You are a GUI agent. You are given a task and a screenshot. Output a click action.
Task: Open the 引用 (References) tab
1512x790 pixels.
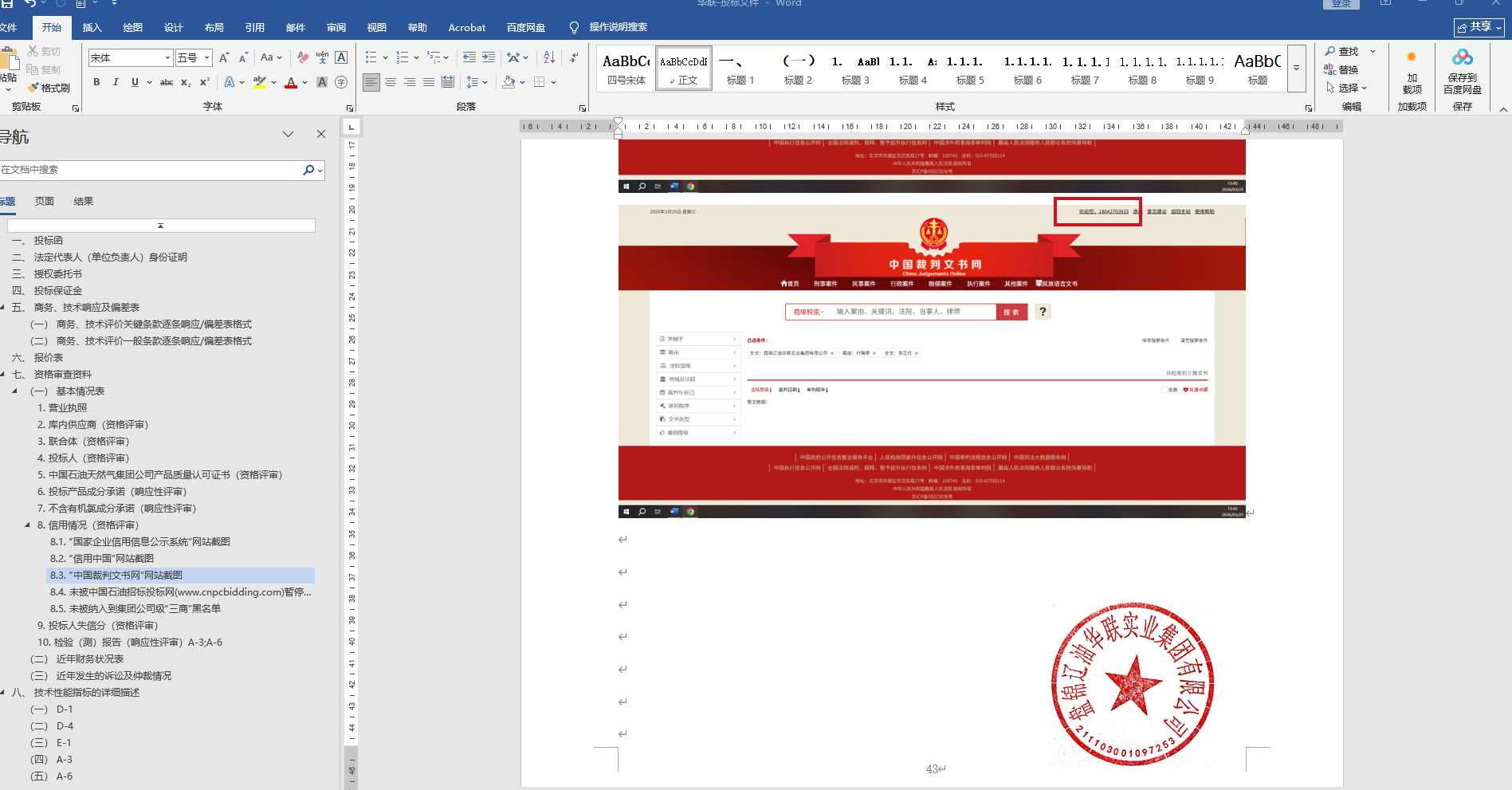(255, 28)
